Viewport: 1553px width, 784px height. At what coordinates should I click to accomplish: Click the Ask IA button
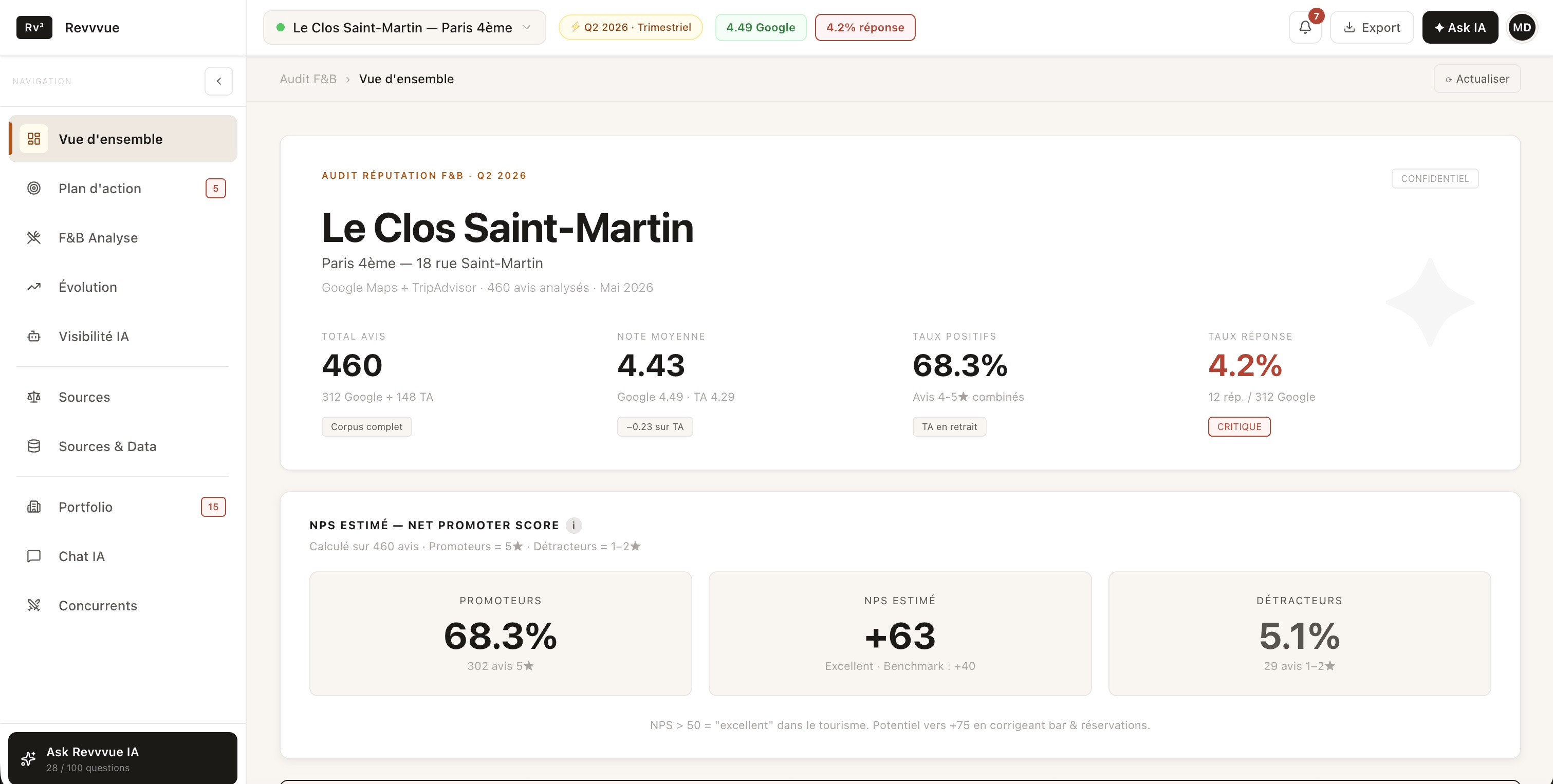(x=1459, y=27)
